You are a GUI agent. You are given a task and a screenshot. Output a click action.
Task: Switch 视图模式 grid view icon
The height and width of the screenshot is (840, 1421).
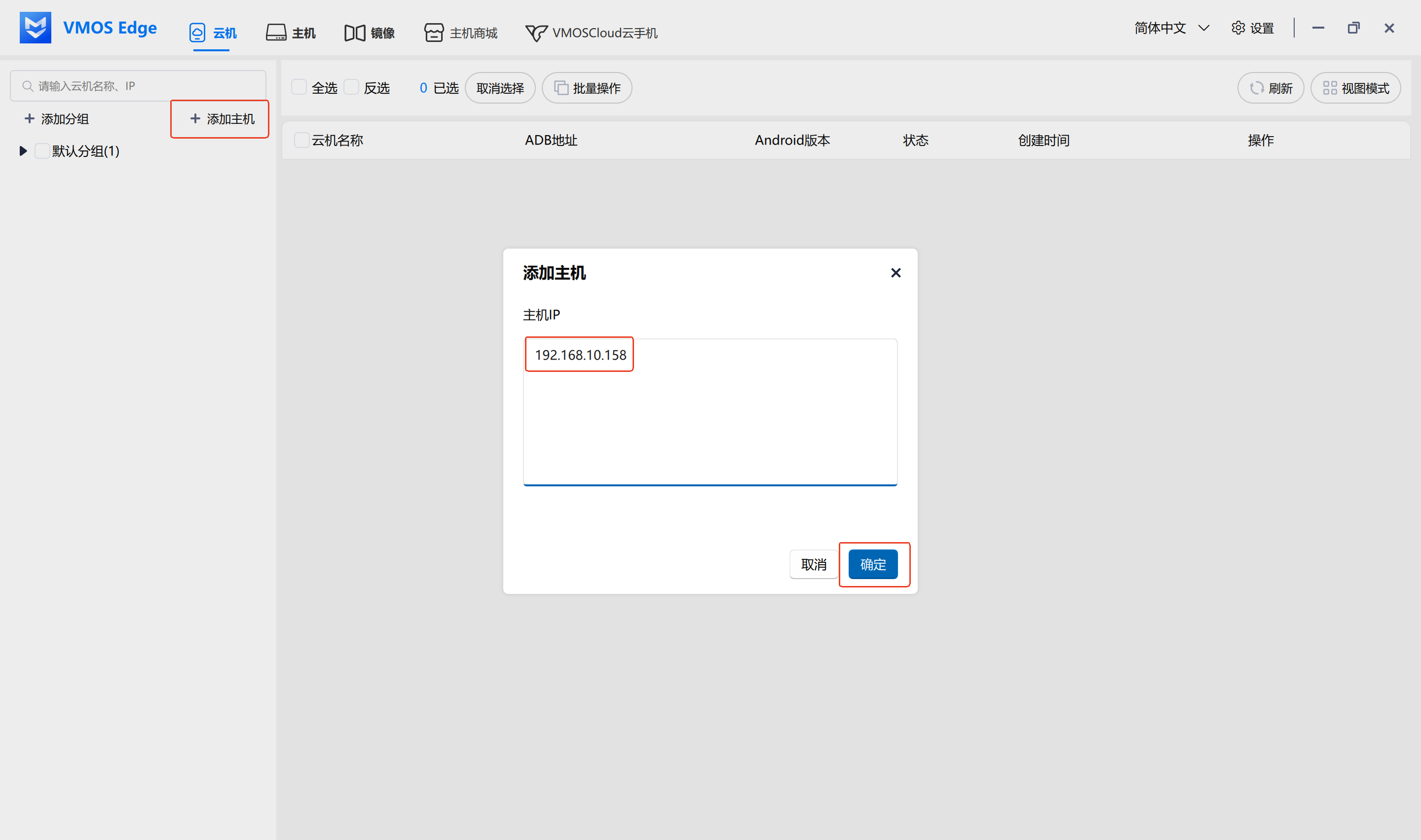click(x=1330, y=88)
